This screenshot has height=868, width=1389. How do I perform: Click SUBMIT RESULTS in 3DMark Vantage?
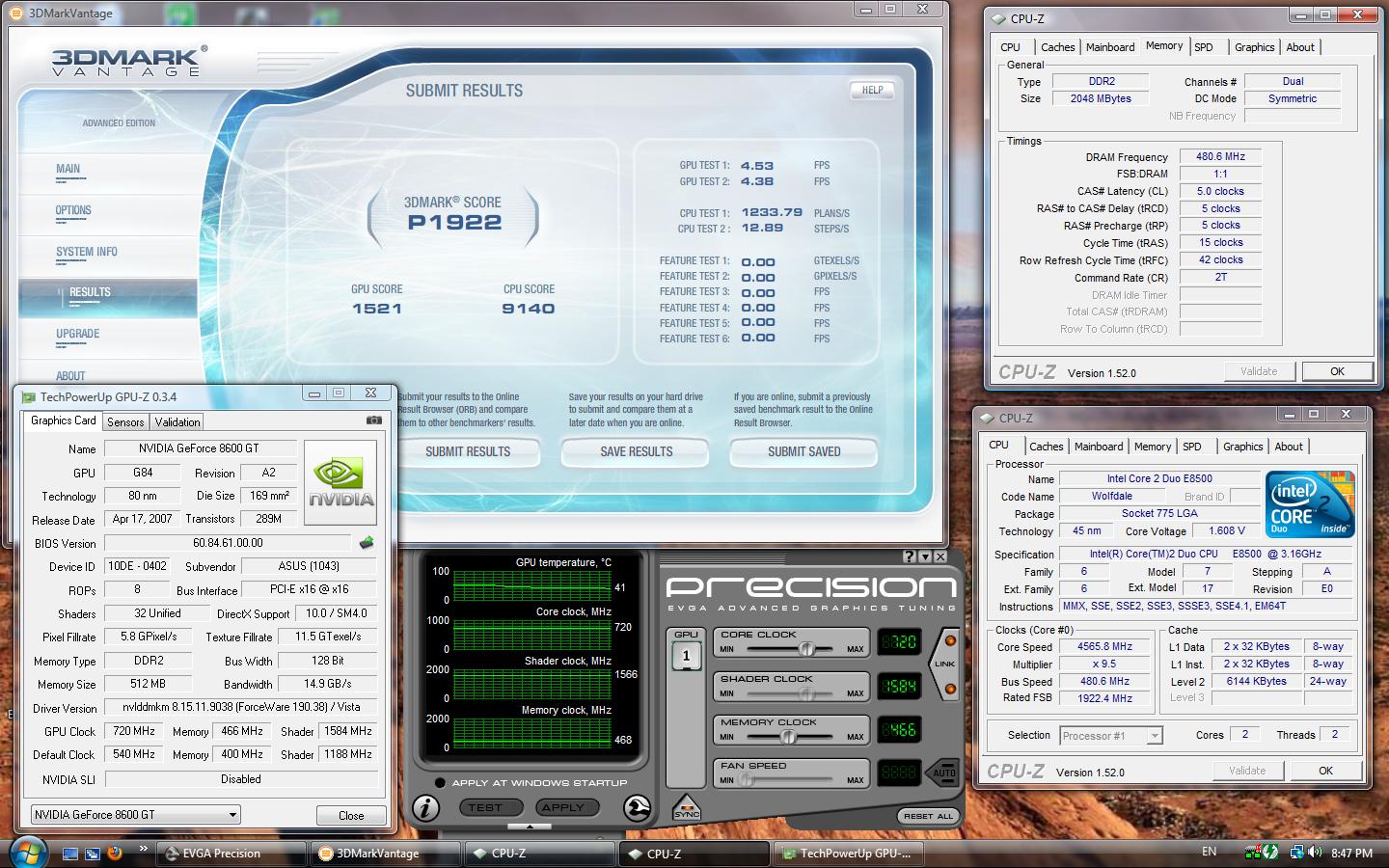point(468,451)
